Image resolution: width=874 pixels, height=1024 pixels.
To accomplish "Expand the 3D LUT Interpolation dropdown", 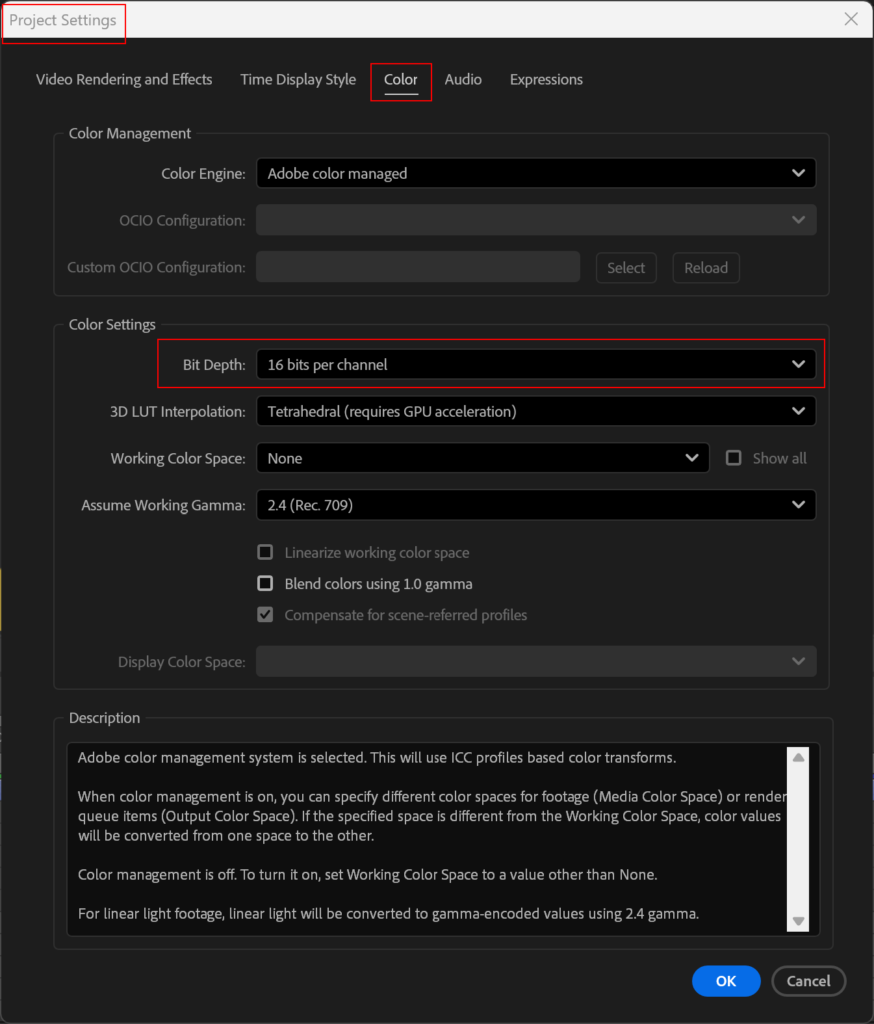I will tap(535, 411).
